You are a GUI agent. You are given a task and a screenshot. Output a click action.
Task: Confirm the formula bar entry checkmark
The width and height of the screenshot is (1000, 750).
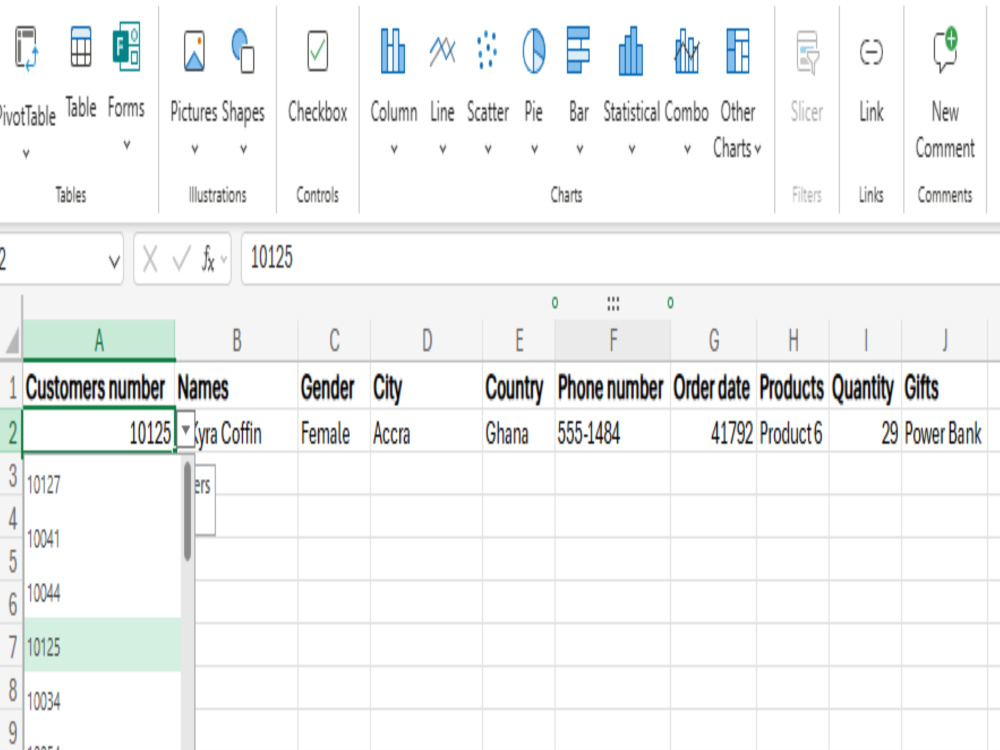click(181, 259)
